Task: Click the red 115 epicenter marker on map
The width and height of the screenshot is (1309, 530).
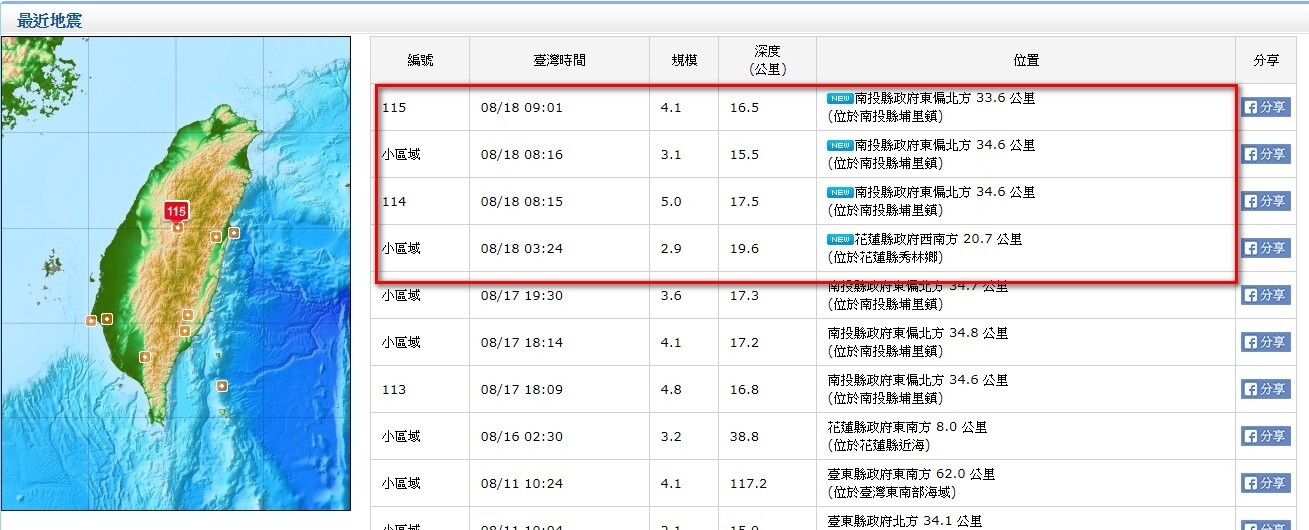Action: (176, 212)
